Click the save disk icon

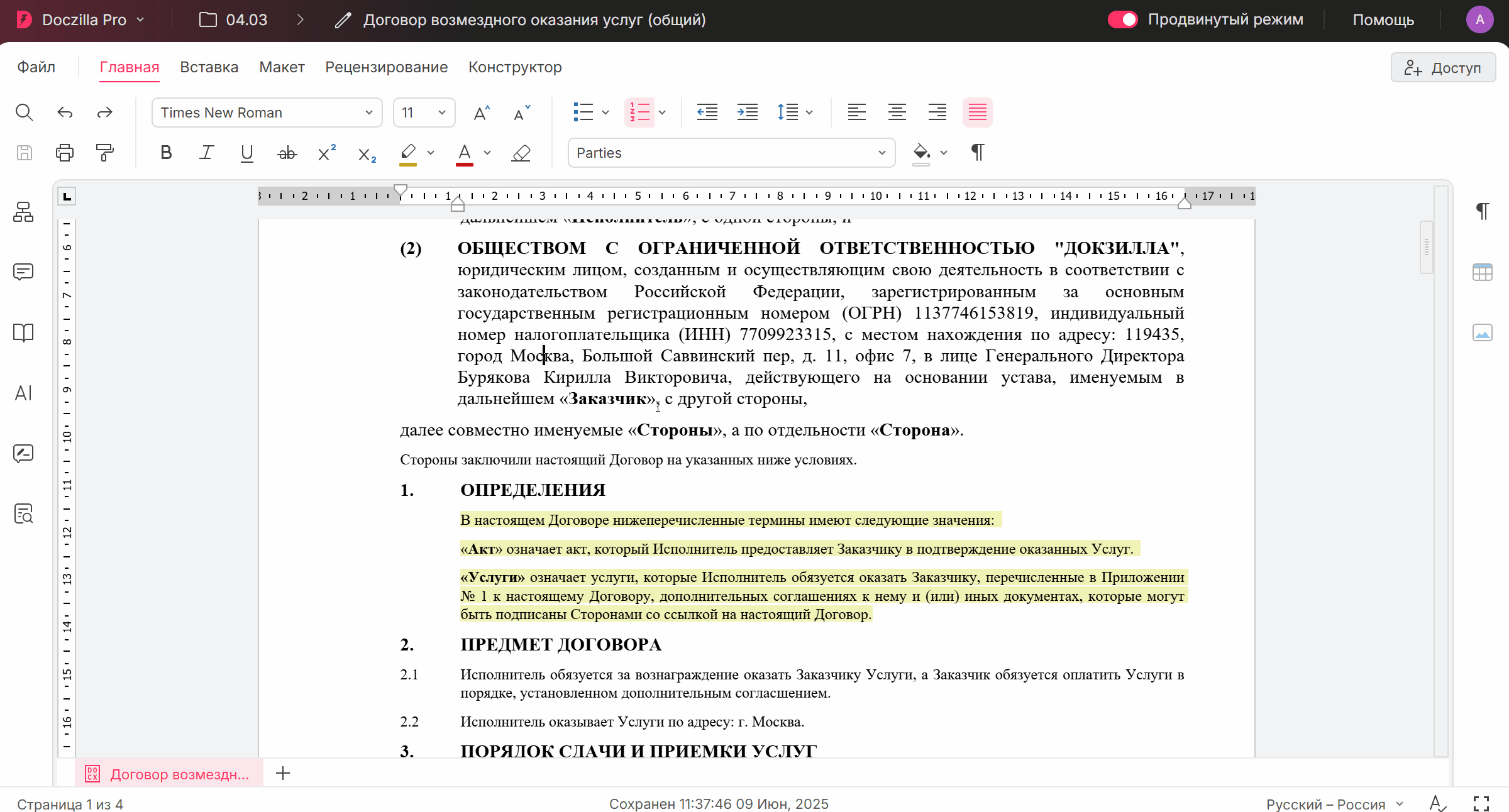click(24, 153)
